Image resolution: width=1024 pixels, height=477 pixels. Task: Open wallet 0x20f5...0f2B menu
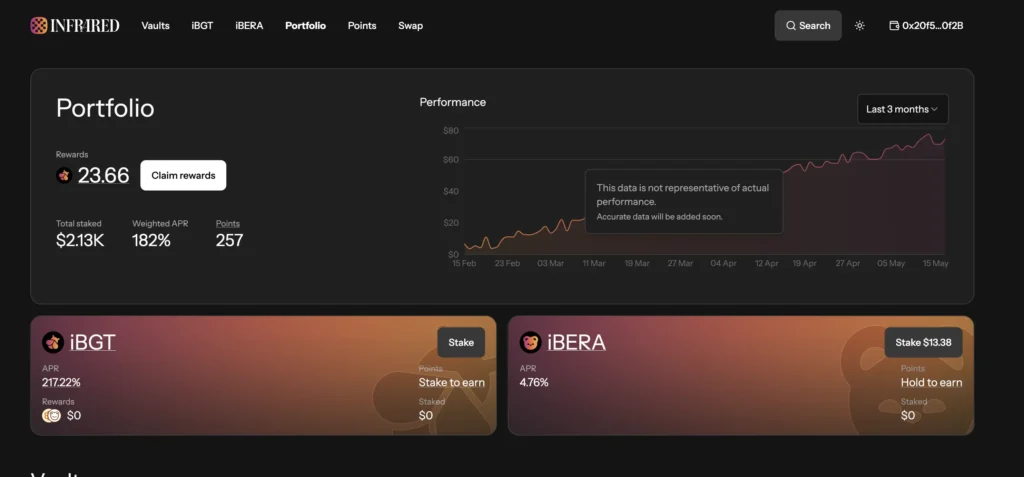pos(927,25)
